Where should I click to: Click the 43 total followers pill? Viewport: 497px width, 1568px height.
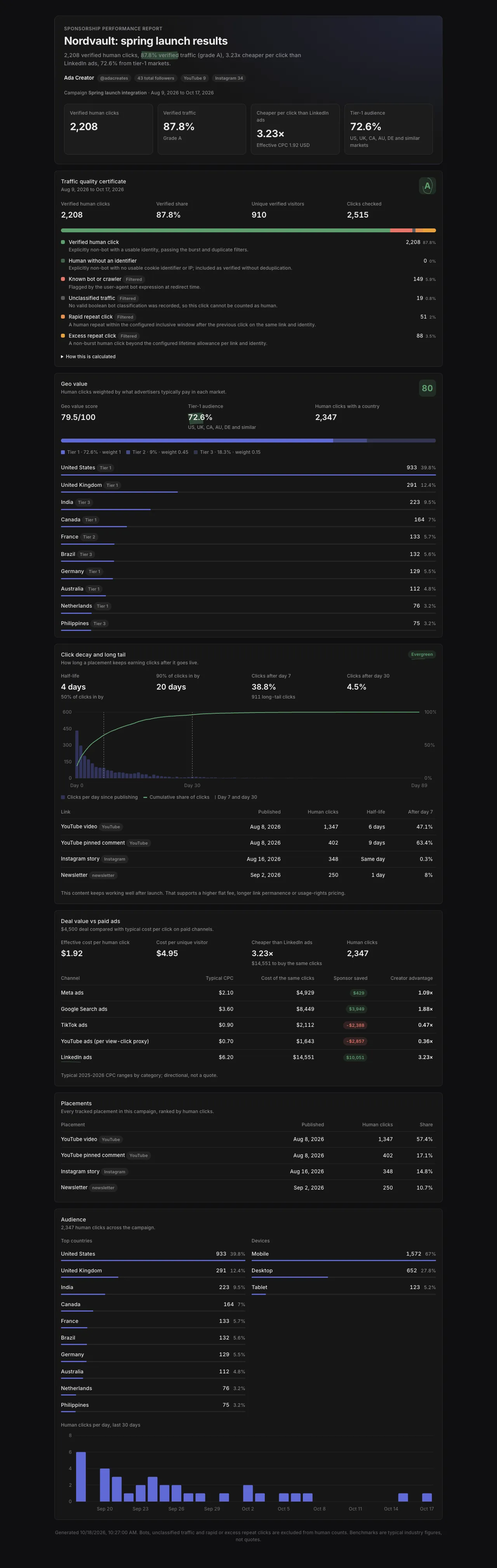tap(156, 78)
